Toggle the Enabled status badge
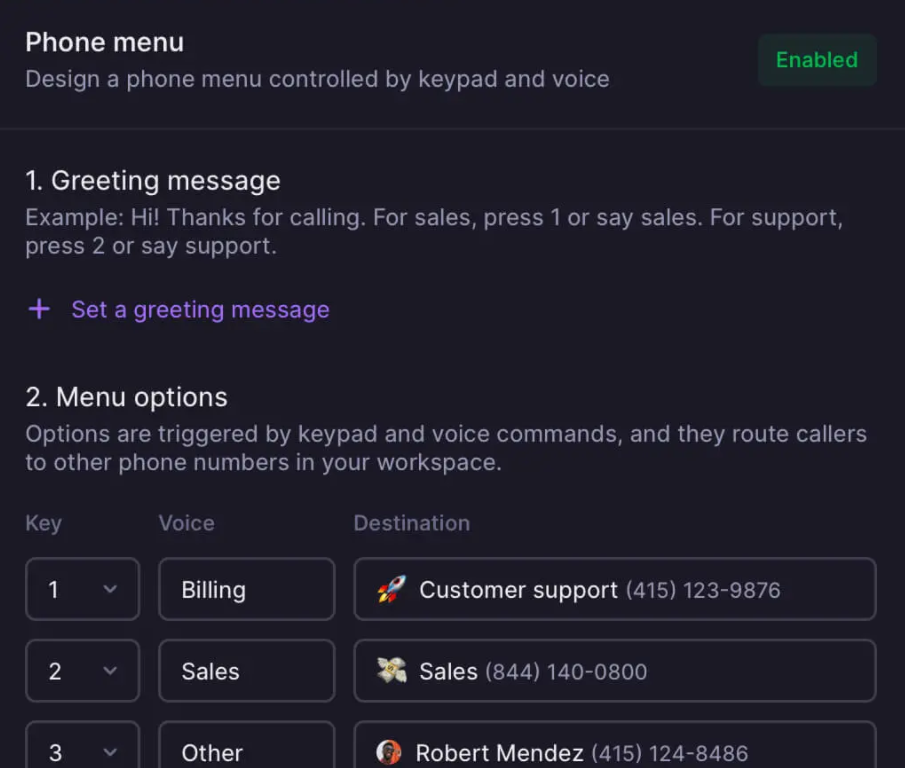 (816, 60)
